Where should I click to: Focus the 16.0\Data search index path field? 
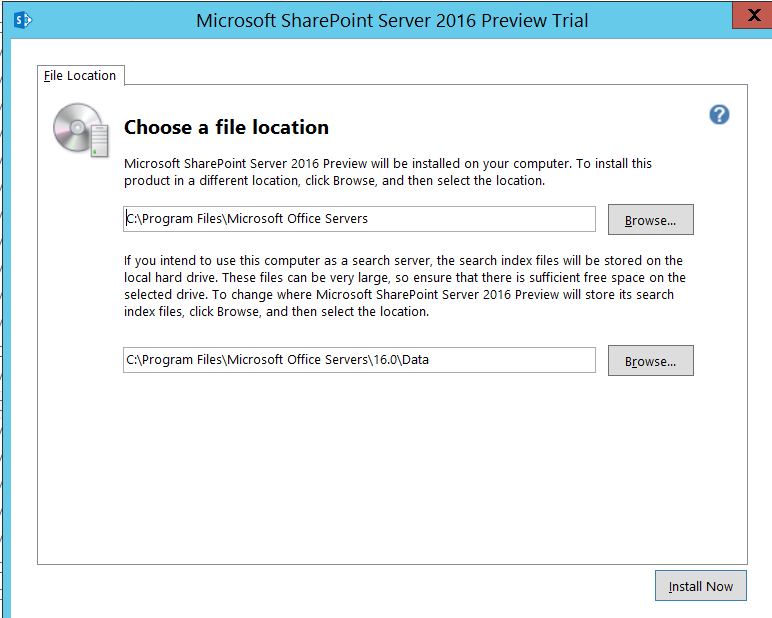point(359,360)
